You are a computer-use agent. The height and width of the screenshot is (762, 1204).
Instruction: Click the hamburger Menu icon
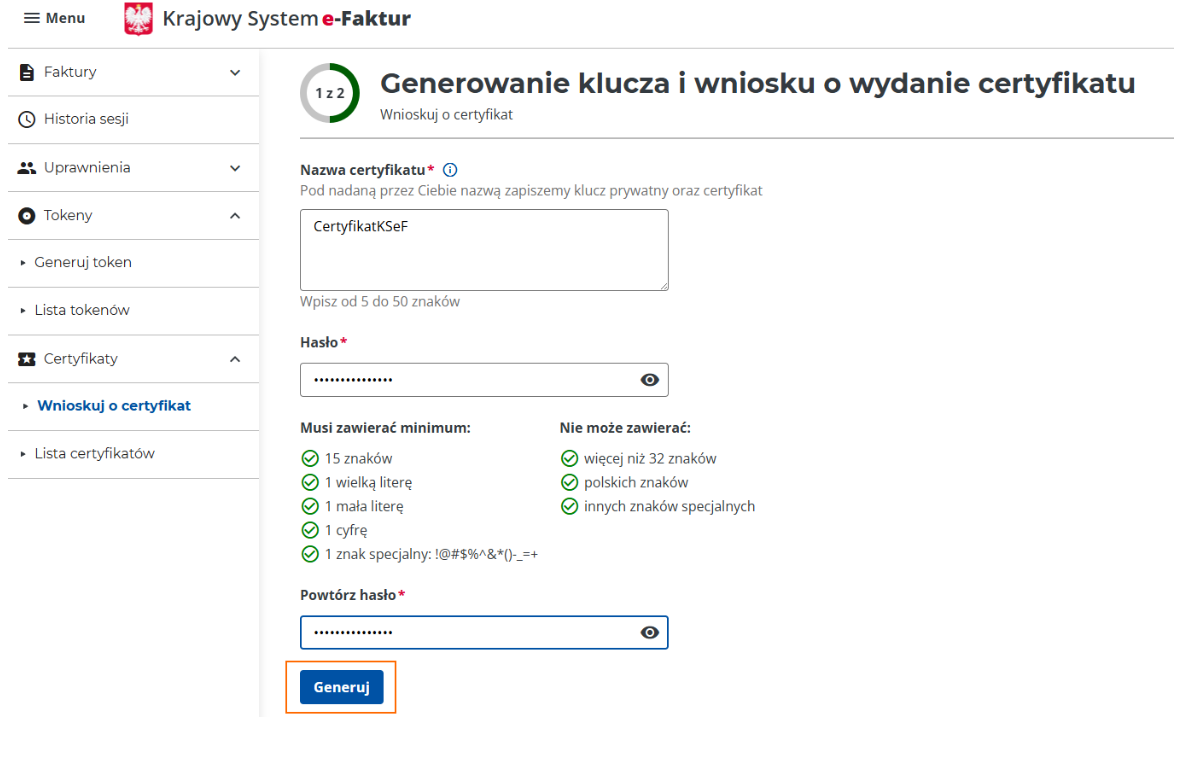click(x=32, y=19)
